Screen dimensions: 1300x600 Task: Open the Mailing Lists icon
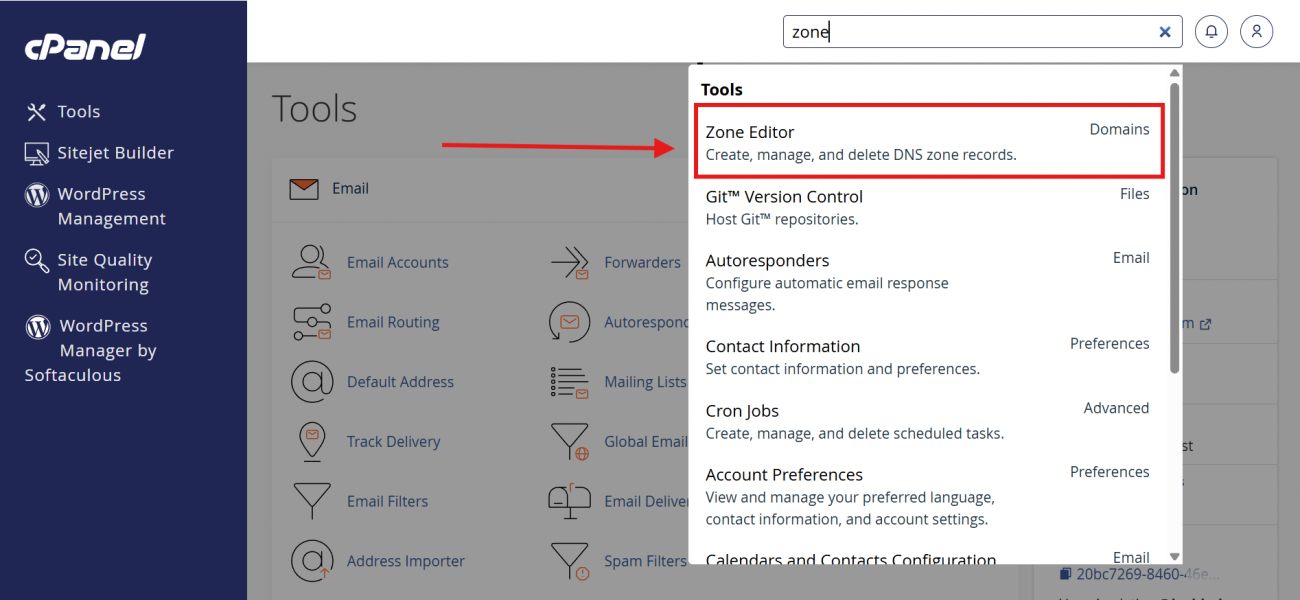[569, 382]
